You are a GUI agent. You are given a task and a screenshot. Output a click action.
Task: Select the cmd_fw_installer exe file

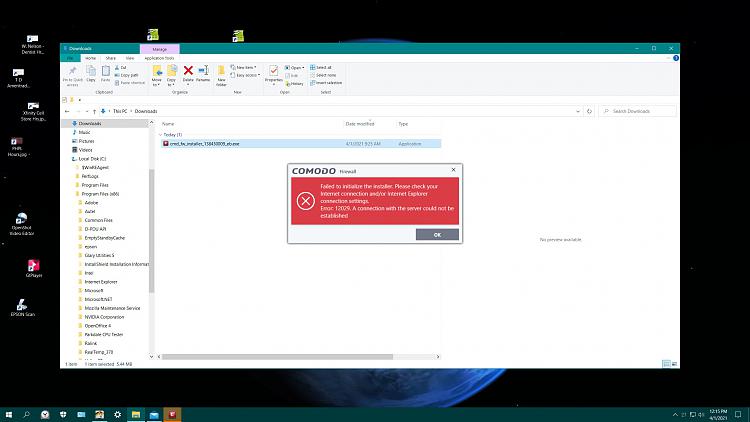click(x=300, y=144)
